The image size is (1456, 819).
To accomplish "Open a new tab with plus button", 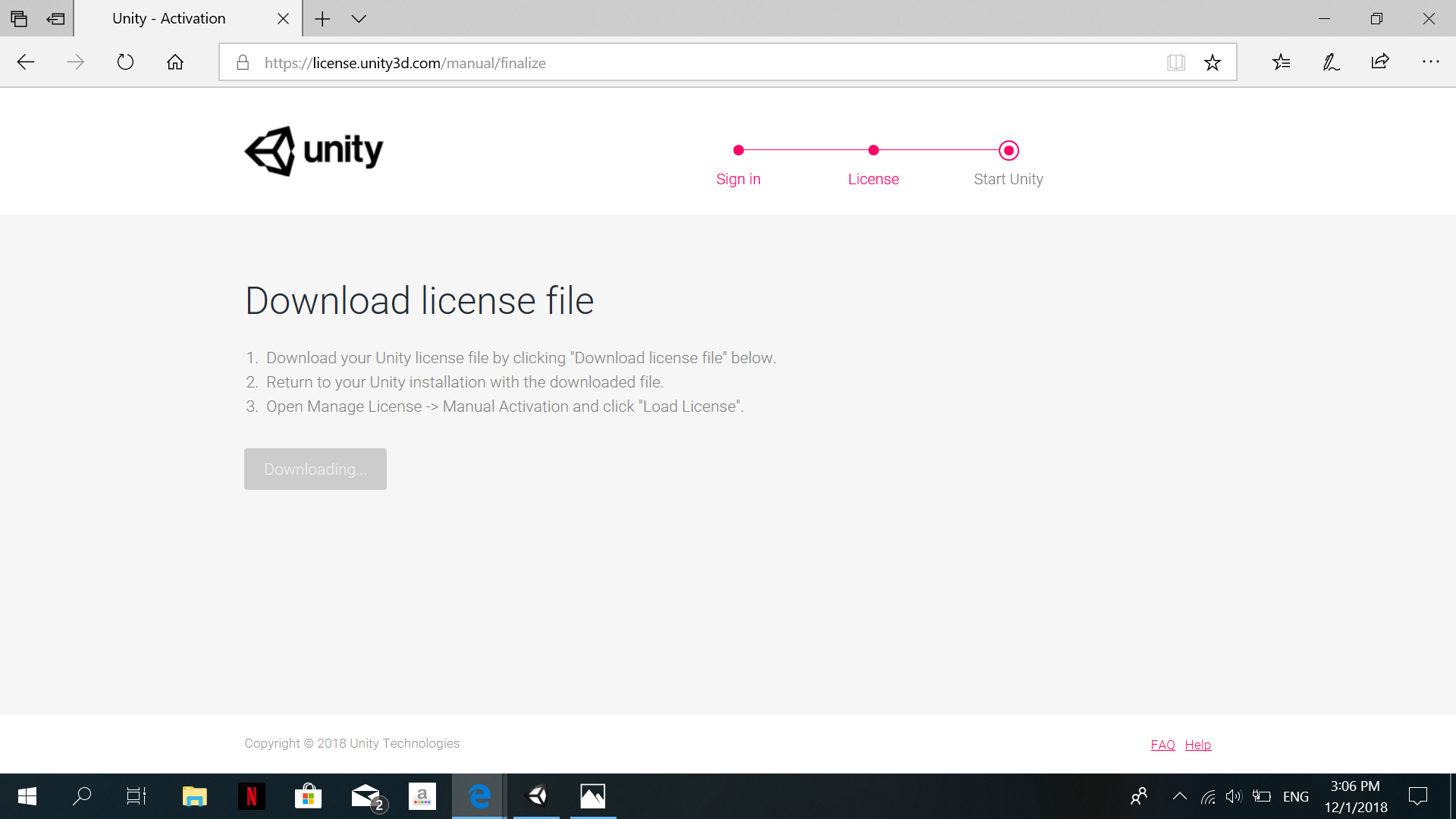I will 322,19.
